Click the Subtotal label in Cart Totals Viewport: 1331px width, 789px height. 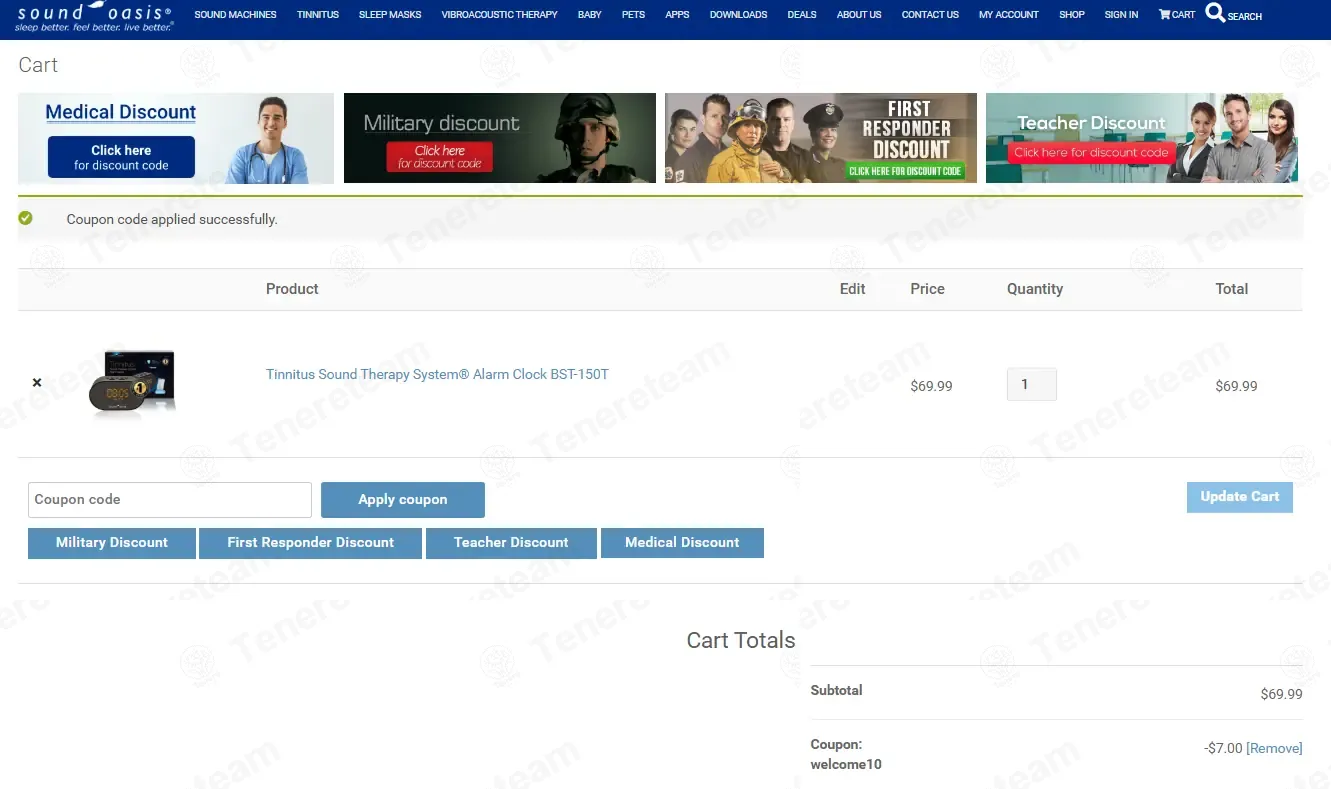tap(836, 690)
